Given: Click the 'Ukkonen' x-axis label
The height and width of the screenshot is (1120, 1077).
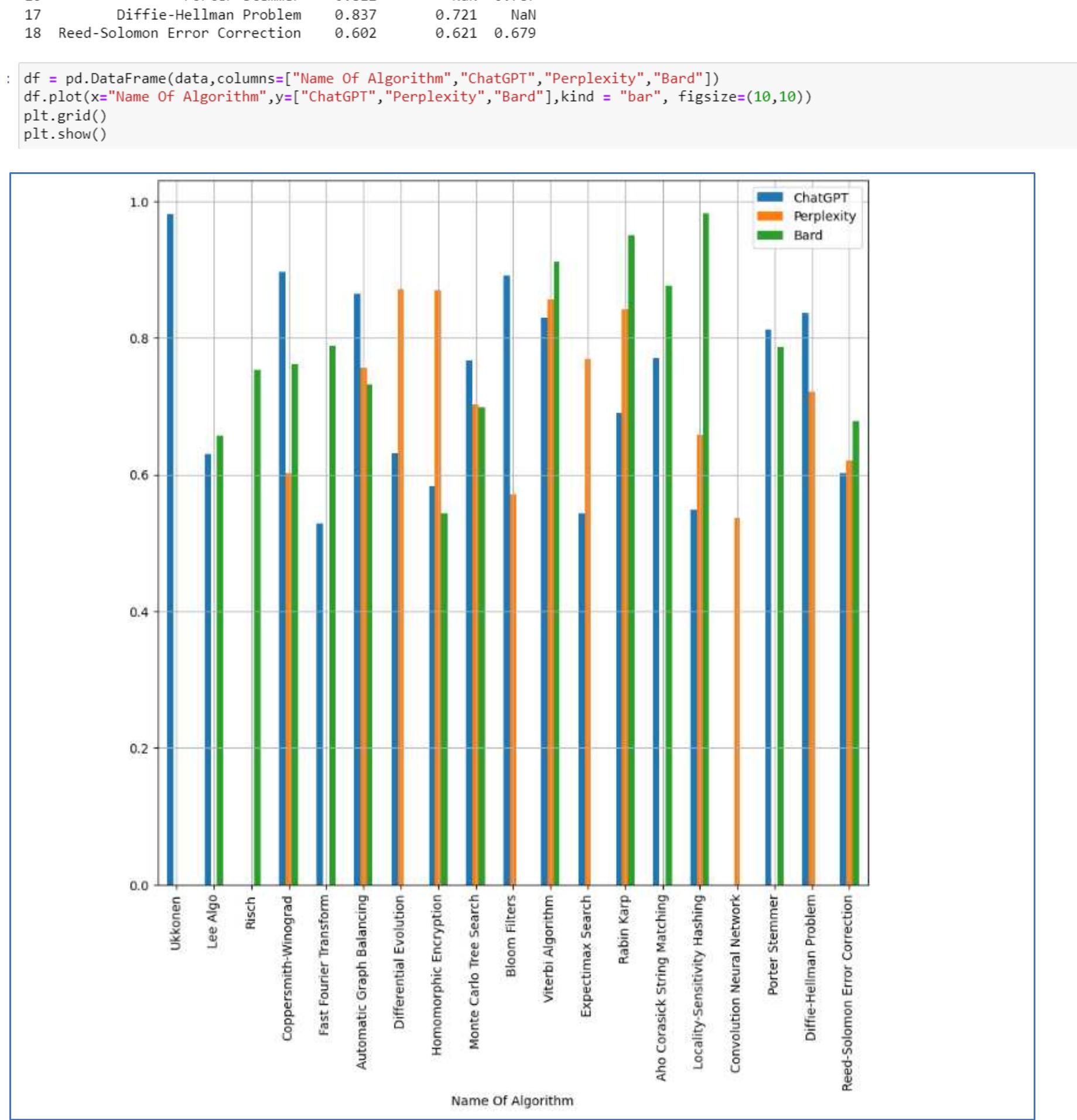Looking at the screenshot, I should point(175,923).
